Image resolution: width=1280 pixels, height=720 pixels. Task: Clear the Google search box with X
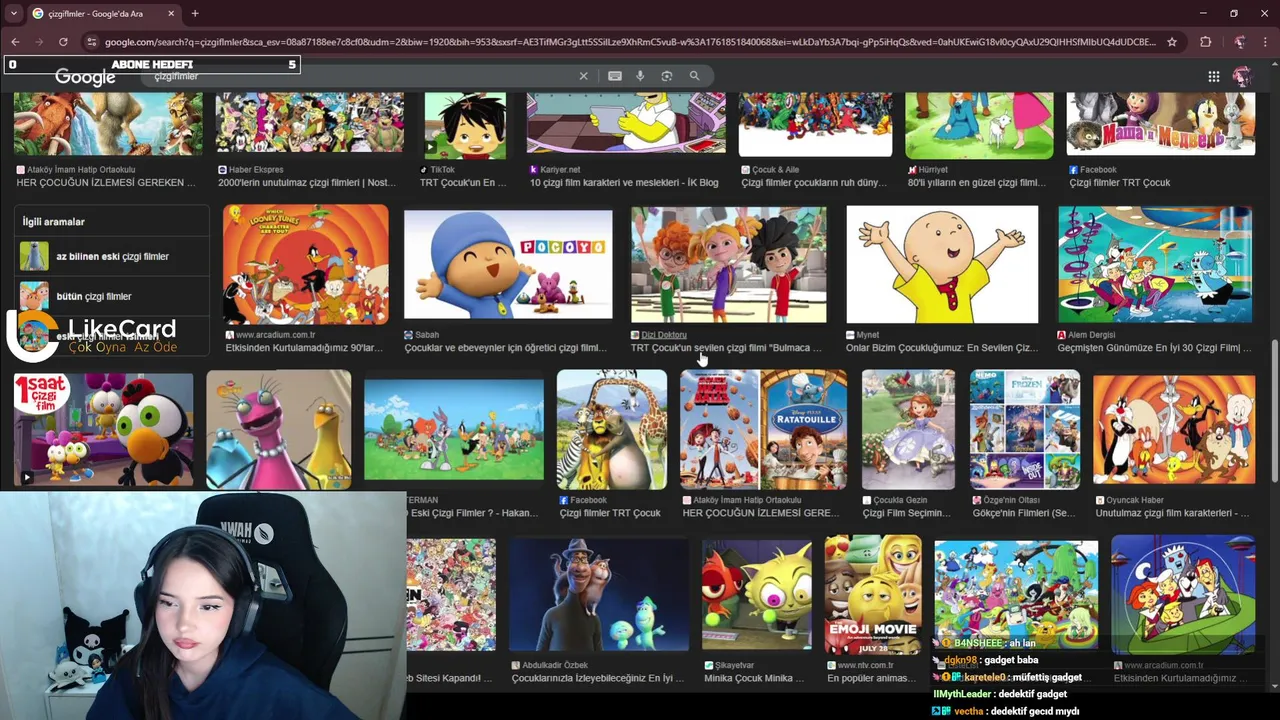[584, 76]
